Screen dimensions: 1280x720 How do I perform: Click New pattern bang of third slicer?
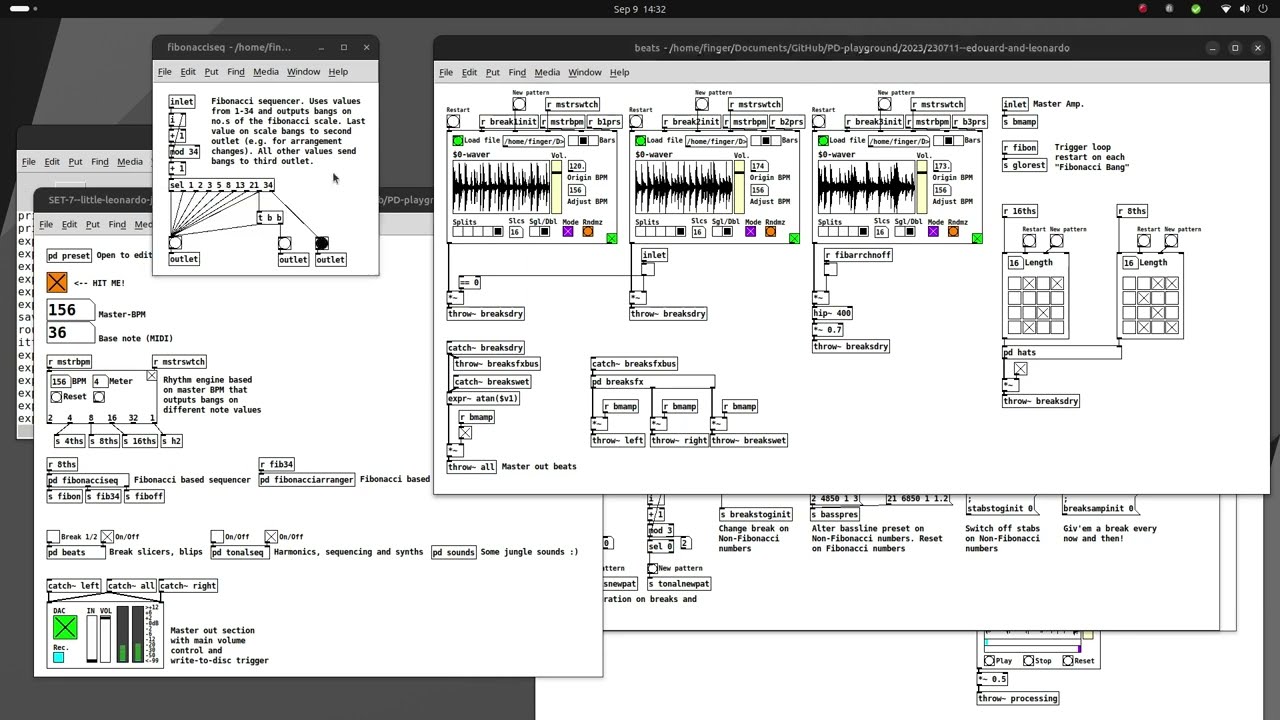(x=884, y=104)
